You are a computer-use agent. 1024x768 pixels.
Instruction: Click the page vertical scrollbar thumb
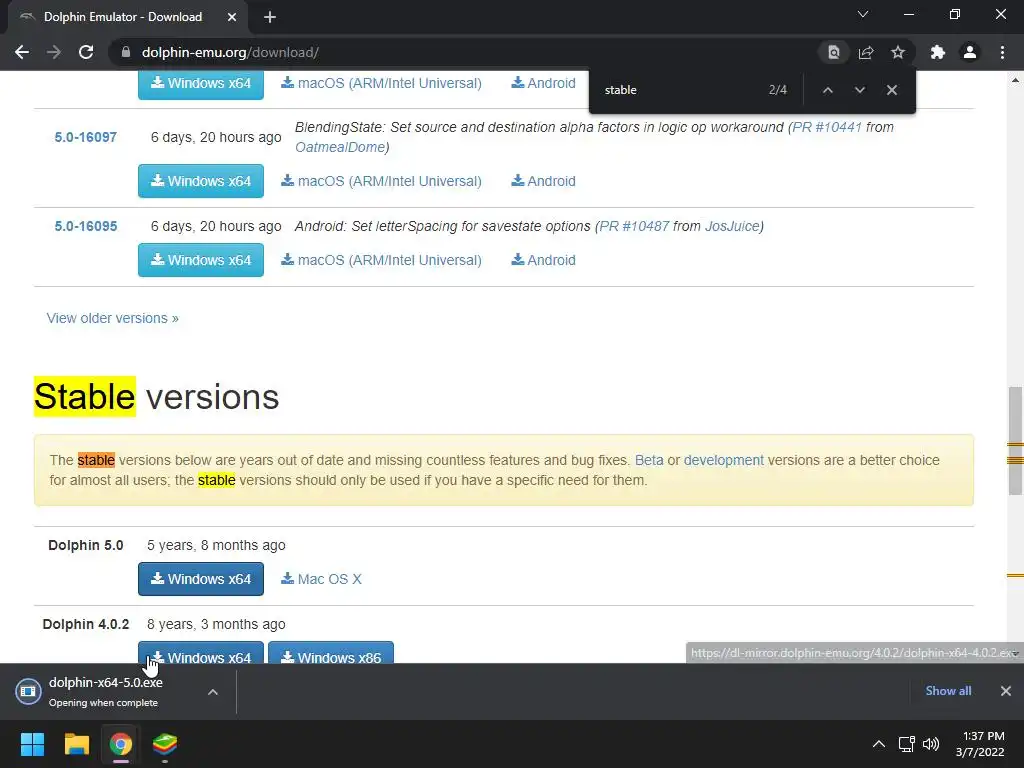(1015, 441)
